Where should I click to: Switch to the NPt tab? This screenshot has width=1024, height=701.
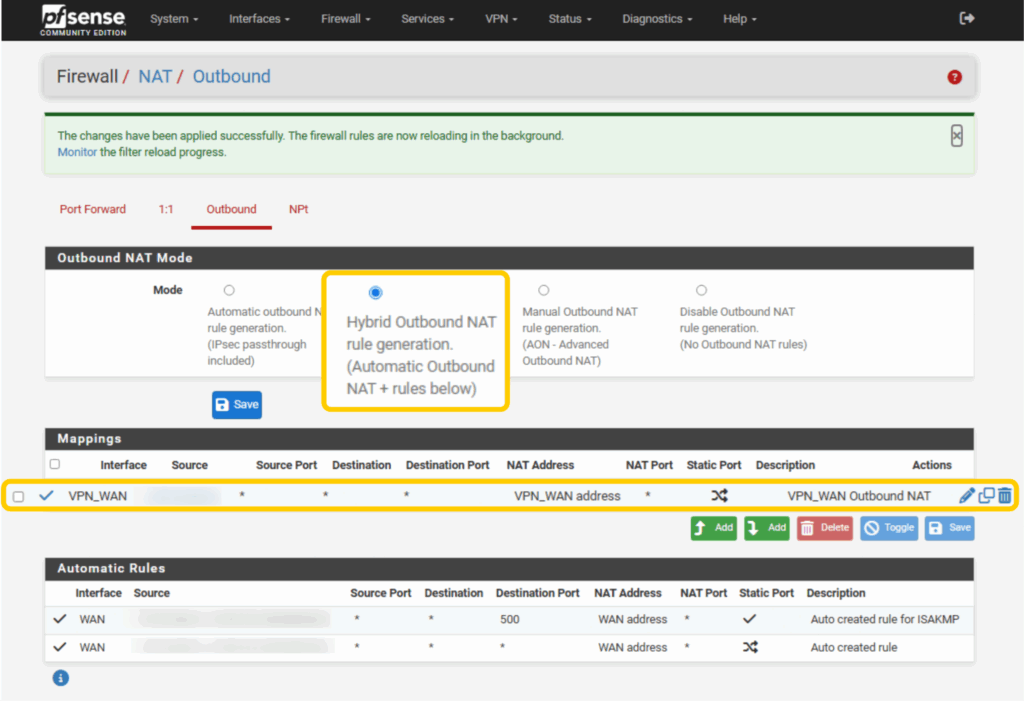coord(298,209)
